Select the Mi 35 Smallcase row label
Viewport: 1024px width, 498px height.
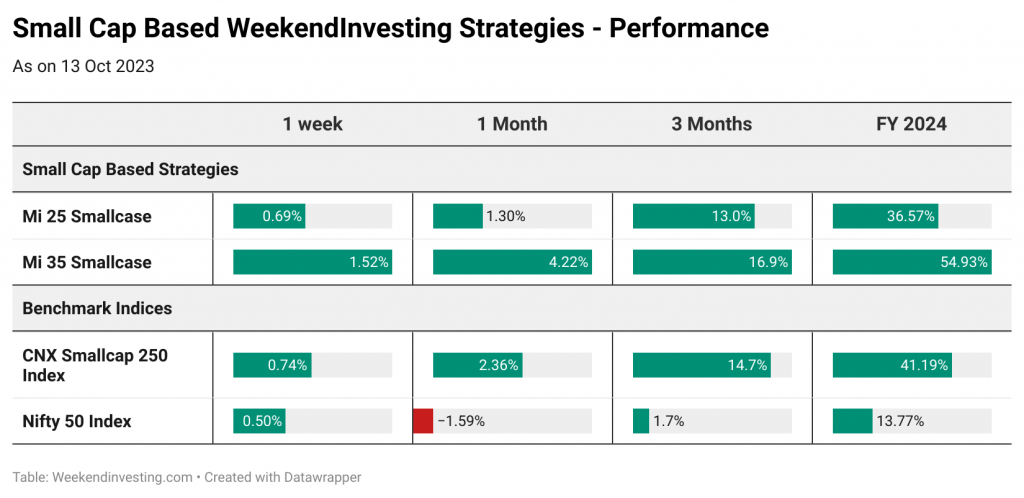[x=87, y=262]
